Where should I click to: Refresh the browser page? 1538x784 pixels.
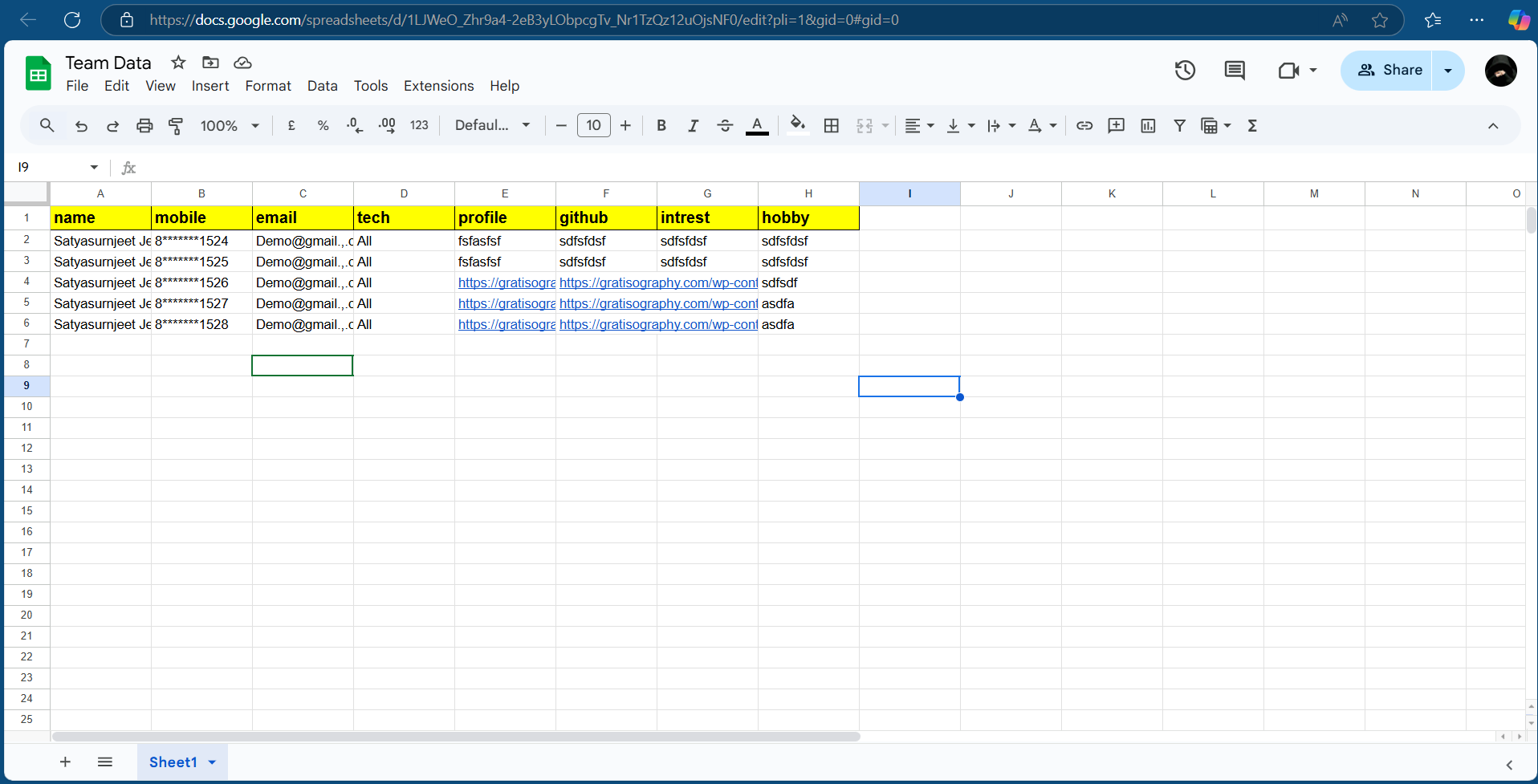(x=72, y=20)
